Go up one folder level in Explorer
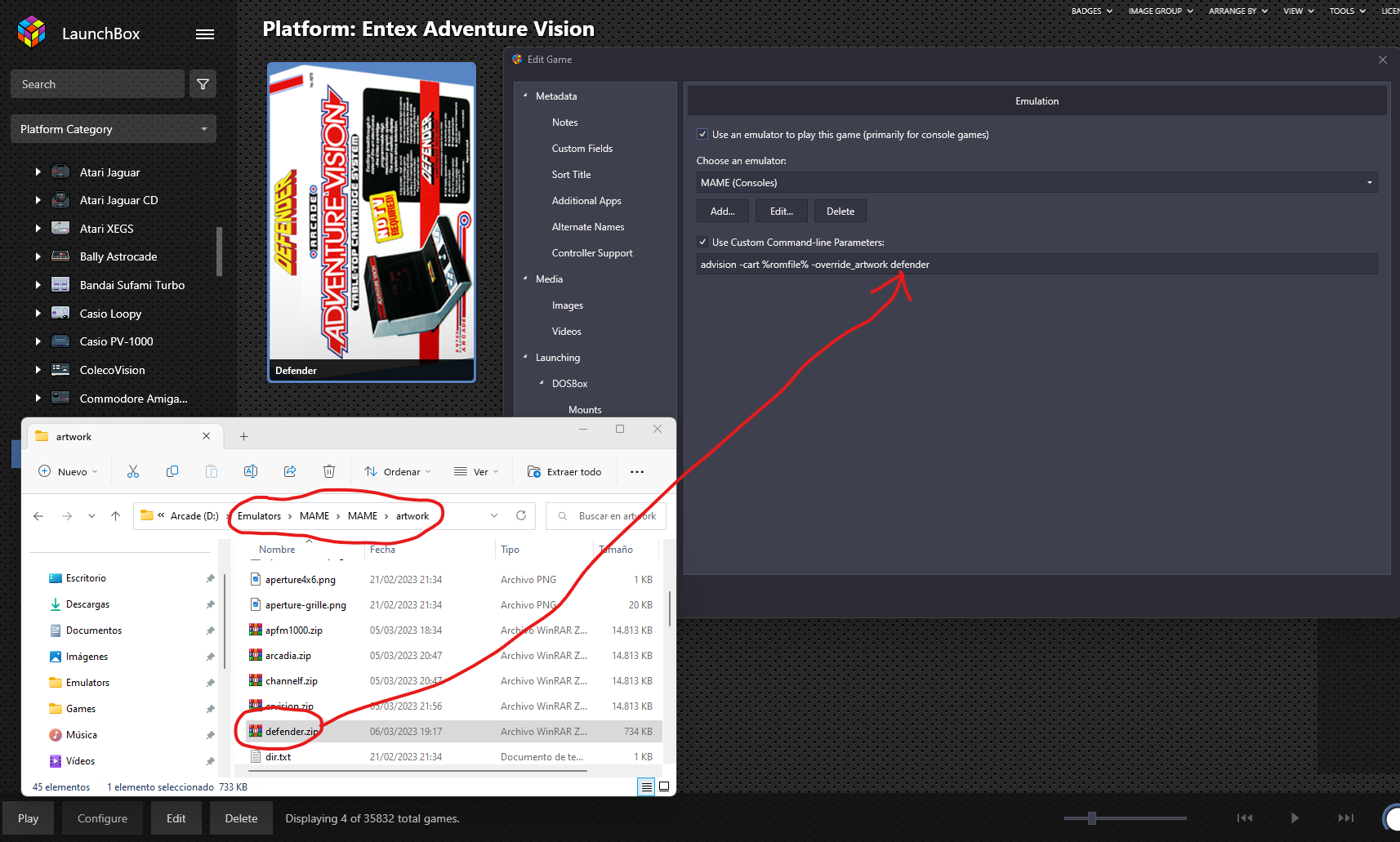The image size is (1400, 842). tap(116, 516)
